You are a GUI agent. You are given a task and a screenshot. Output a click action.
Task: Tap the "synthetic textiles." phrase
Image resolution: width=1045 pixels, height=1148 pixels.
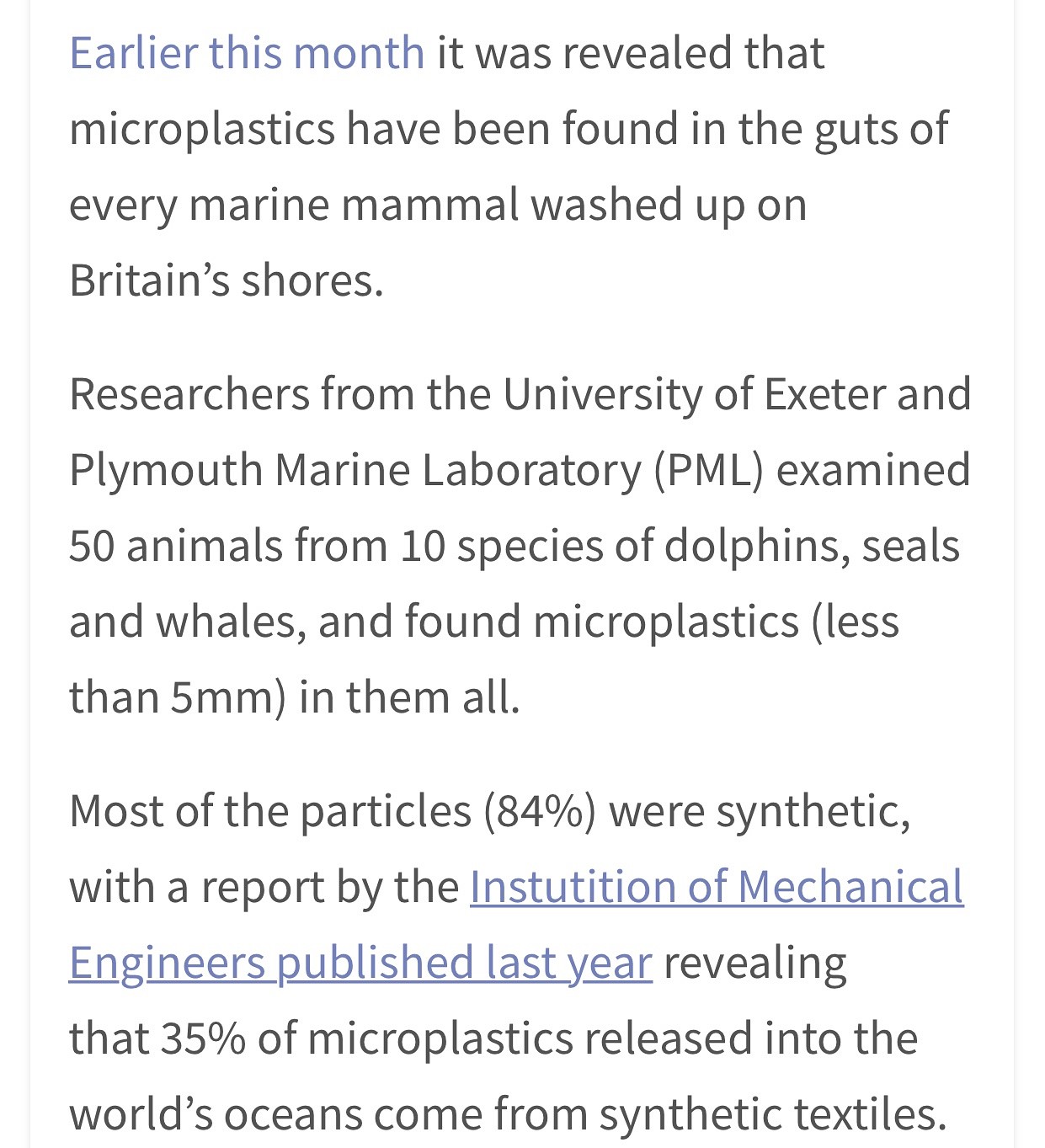point(772,1114)
